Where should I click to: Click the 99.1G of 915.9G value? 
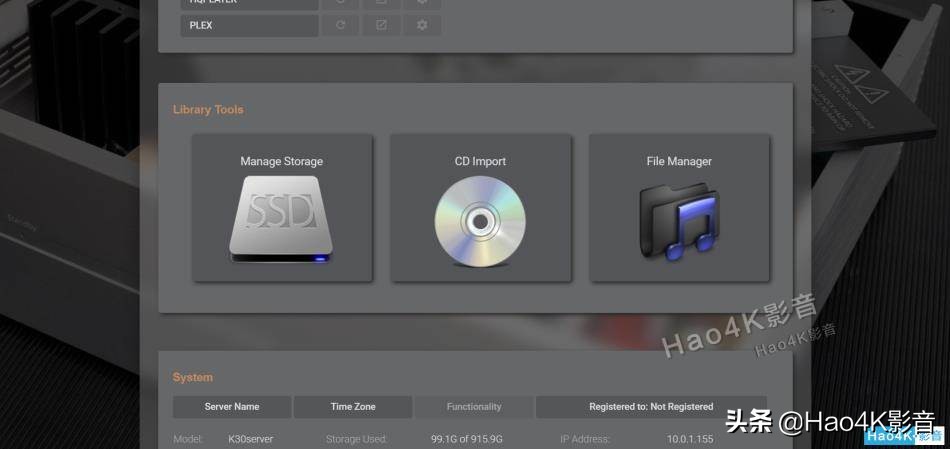(x=467, y=439)
